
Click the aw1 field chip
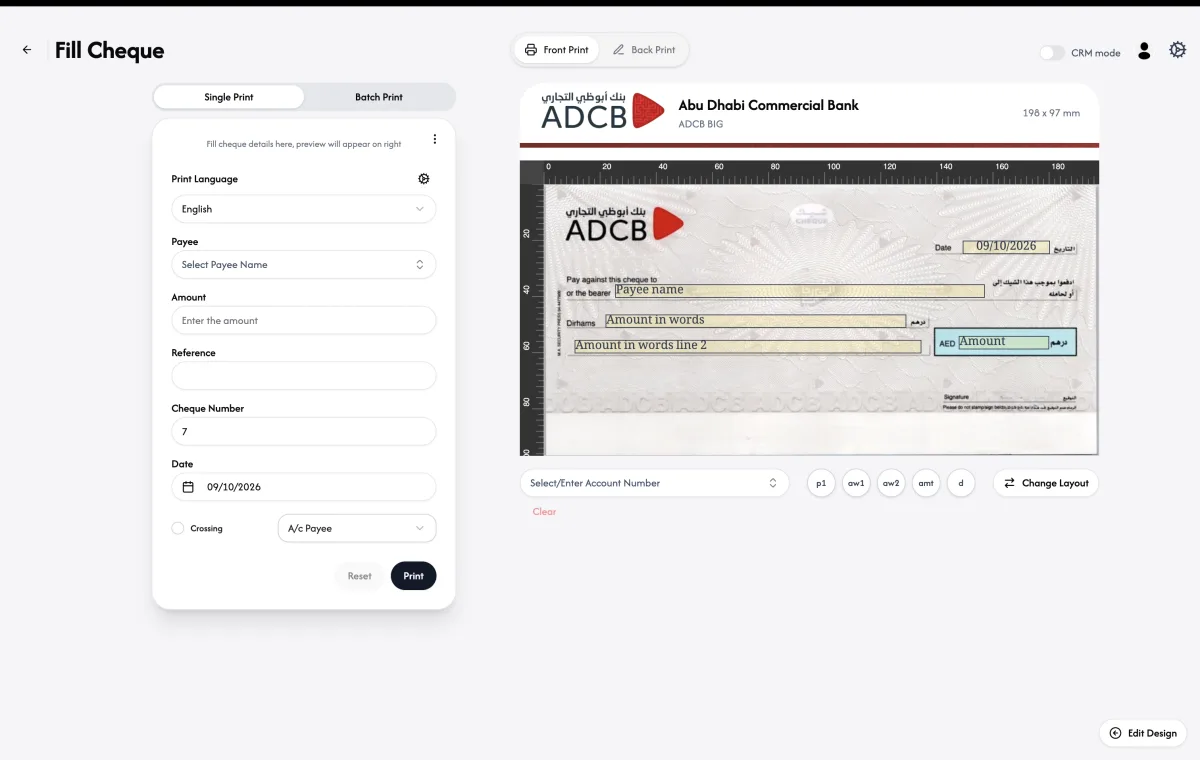pyautogui.click(x=856, y=483)
